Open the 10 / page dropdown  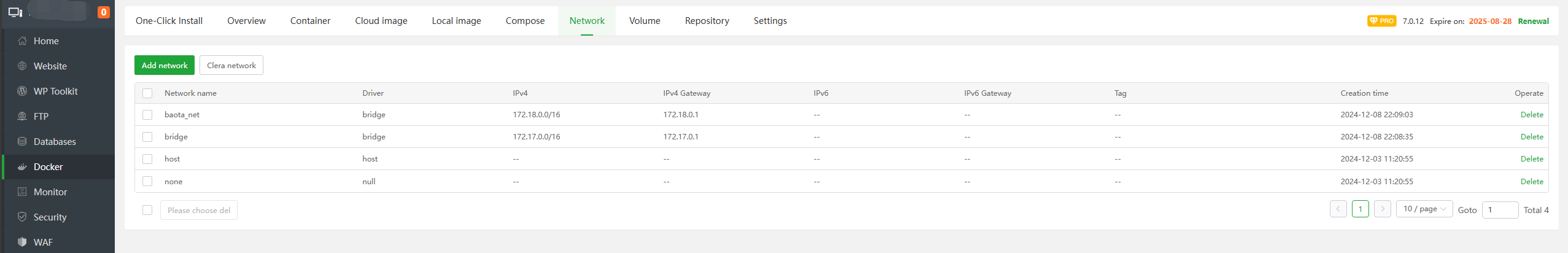tap(1424, 209)
